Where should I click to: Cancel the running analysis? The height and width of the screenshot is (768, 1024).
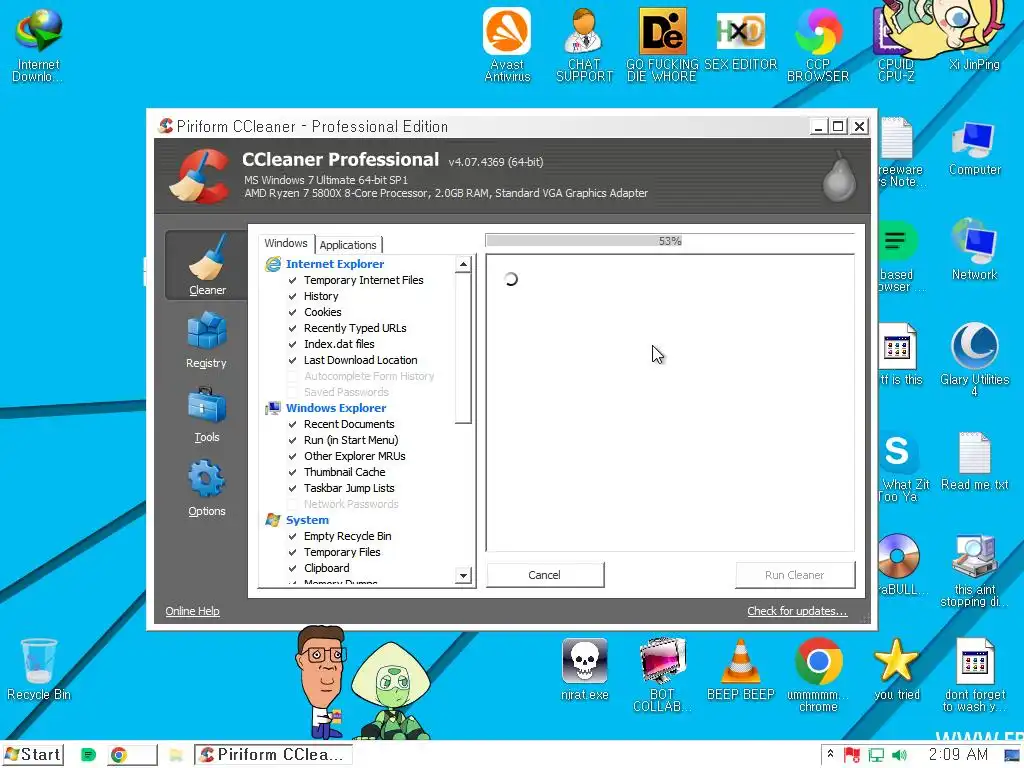545,575
